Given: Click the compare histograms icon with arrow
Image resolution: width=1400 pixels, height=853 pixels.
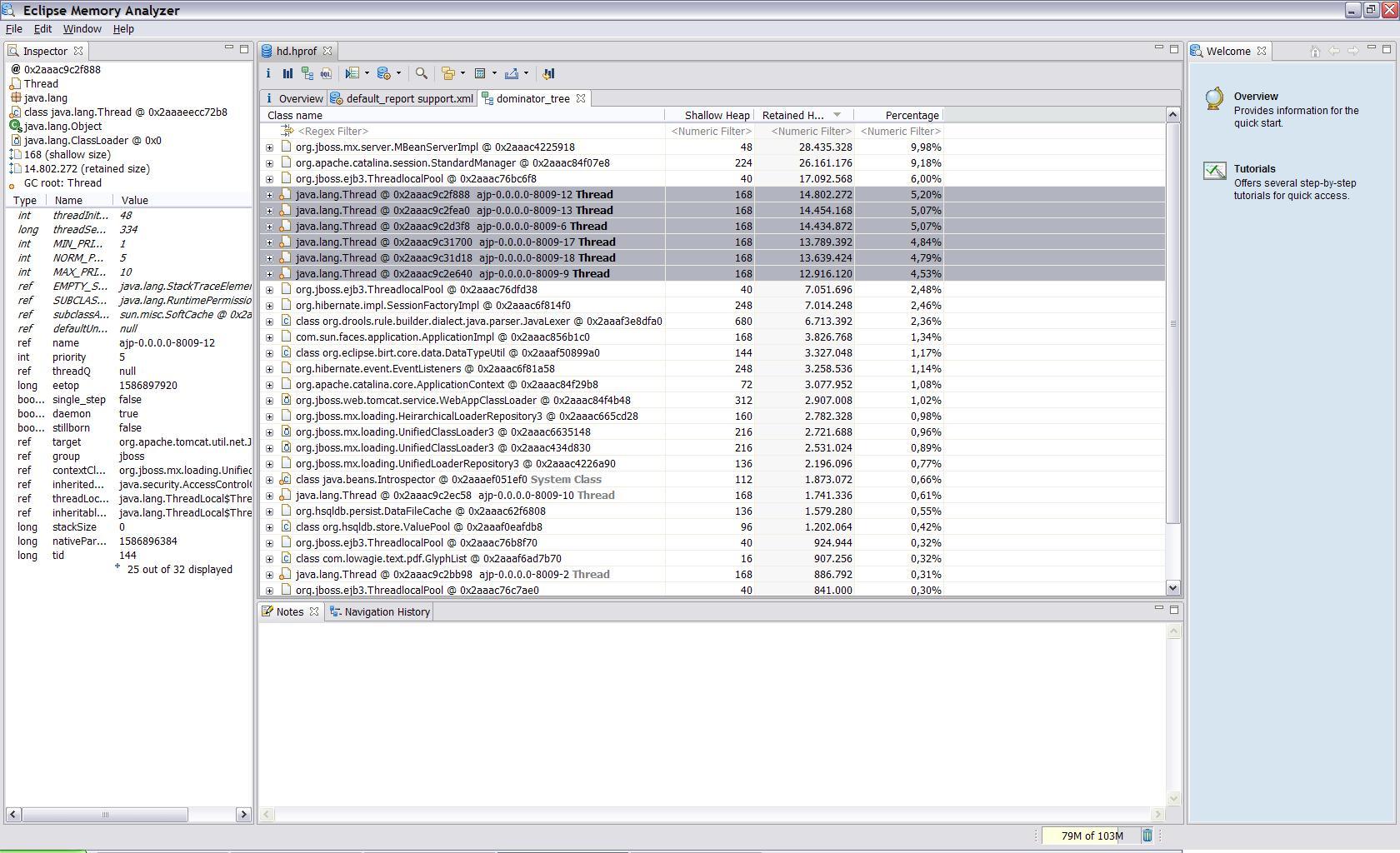Looking at the screenshot, I should (548, 73).
